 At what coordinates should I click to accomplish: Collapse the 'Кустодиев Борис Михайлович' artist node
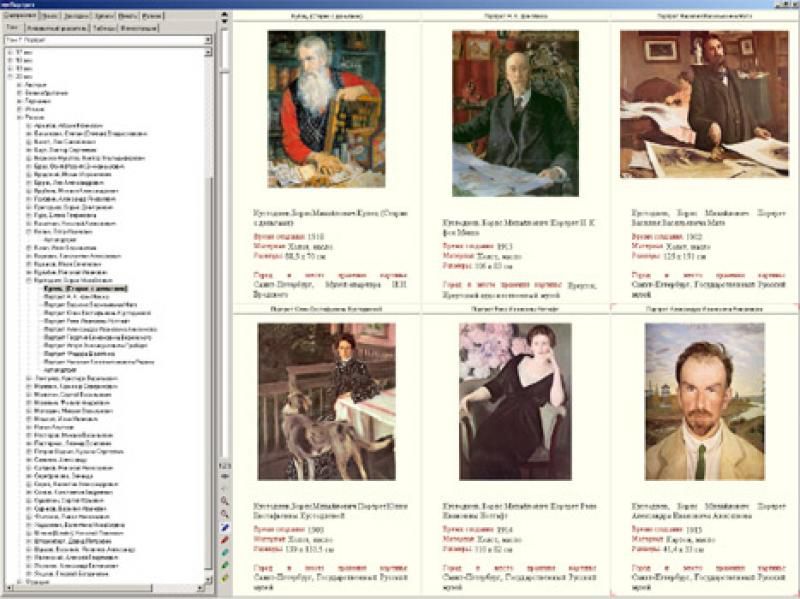pyautogui.click(x=27, y=281)
